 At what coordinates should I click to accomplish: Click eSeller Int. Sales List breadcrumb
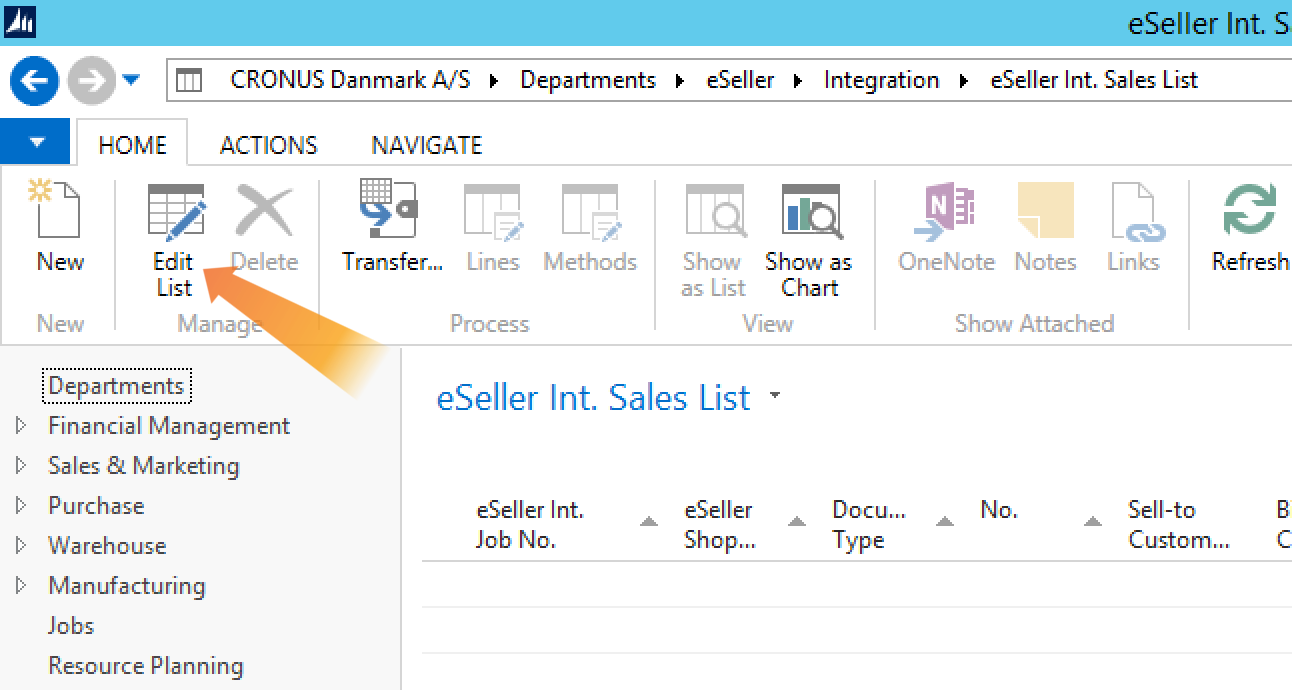pos(1094,81)
